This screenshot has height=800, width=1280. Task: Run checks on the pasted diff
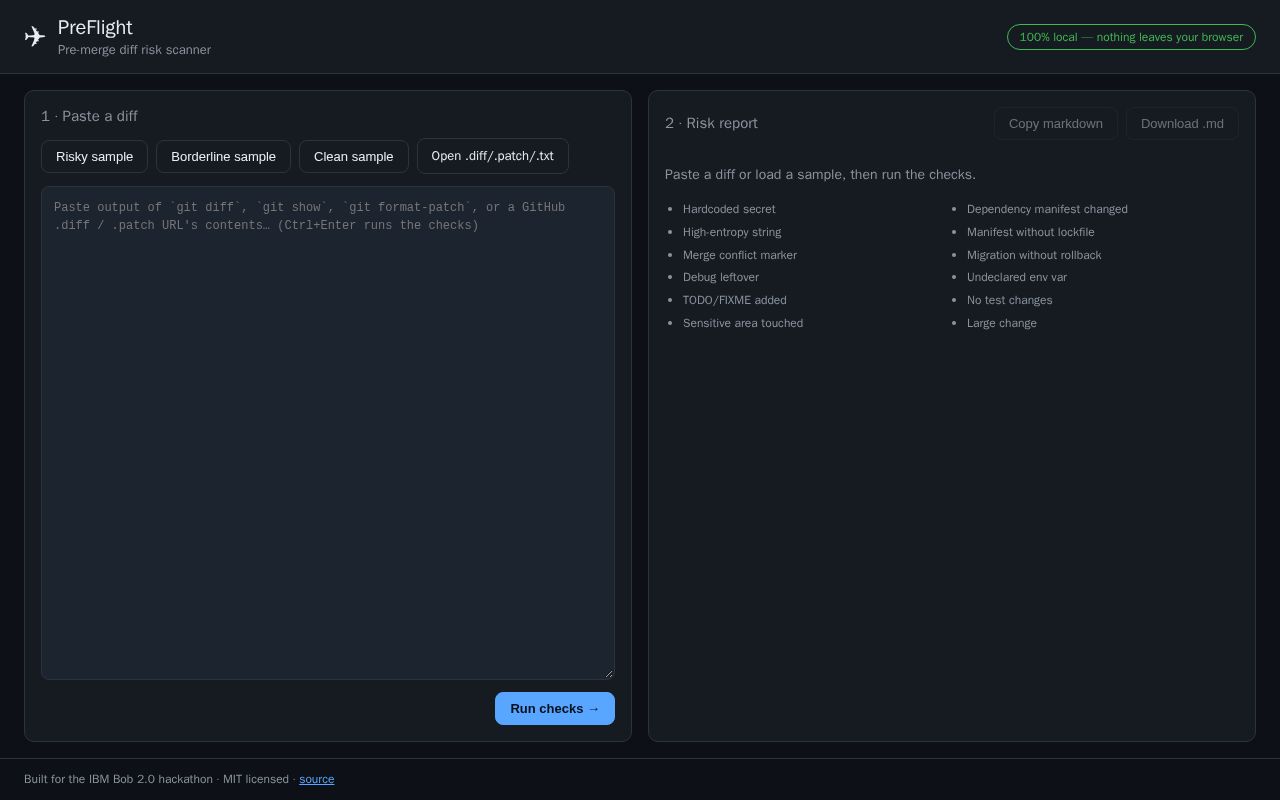[x=555, y=708]
